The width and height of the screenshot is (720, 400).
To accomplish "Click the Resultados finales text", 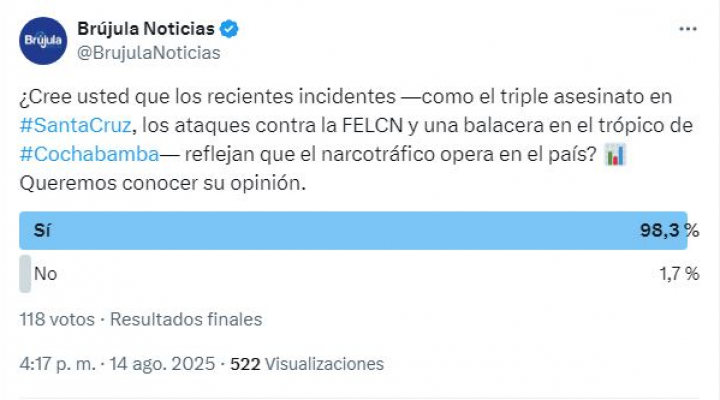I will pos(186,319).
